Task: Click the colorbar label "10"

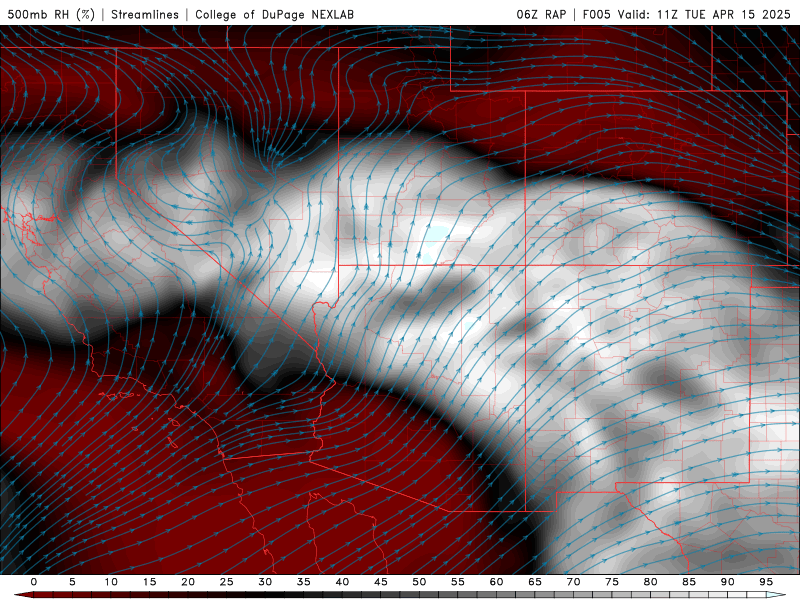Action: pyautogui.click(x=111, y=582)
